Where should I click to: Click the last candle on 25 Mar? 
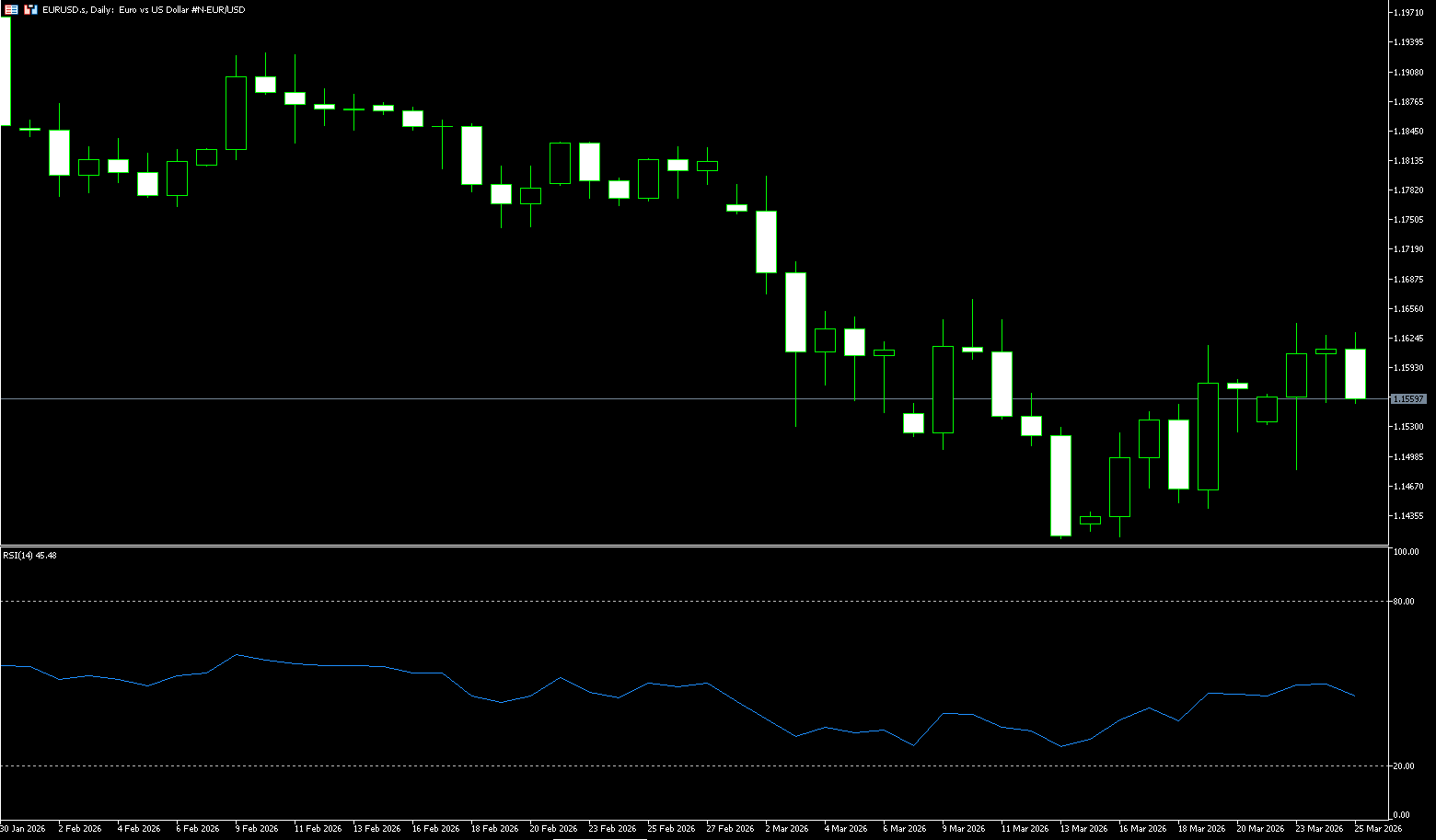pos(1355,374)
